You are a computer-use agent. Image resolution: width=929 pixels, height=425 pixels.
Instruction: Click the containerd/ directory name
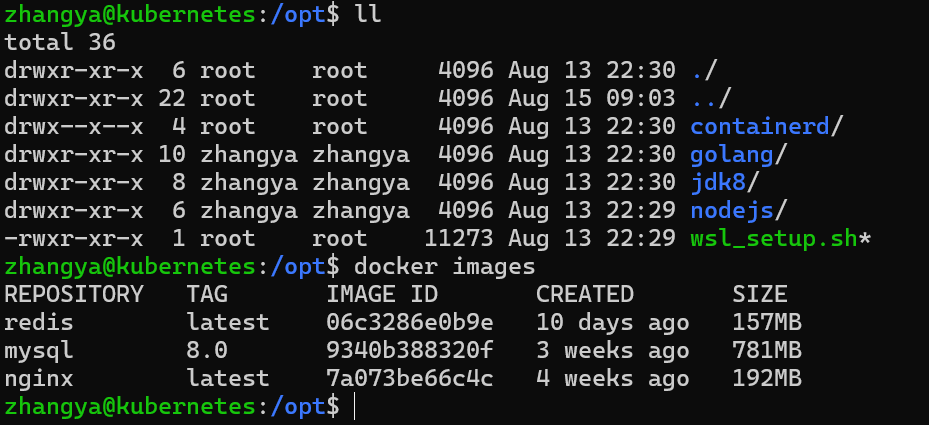coord(766,126)
